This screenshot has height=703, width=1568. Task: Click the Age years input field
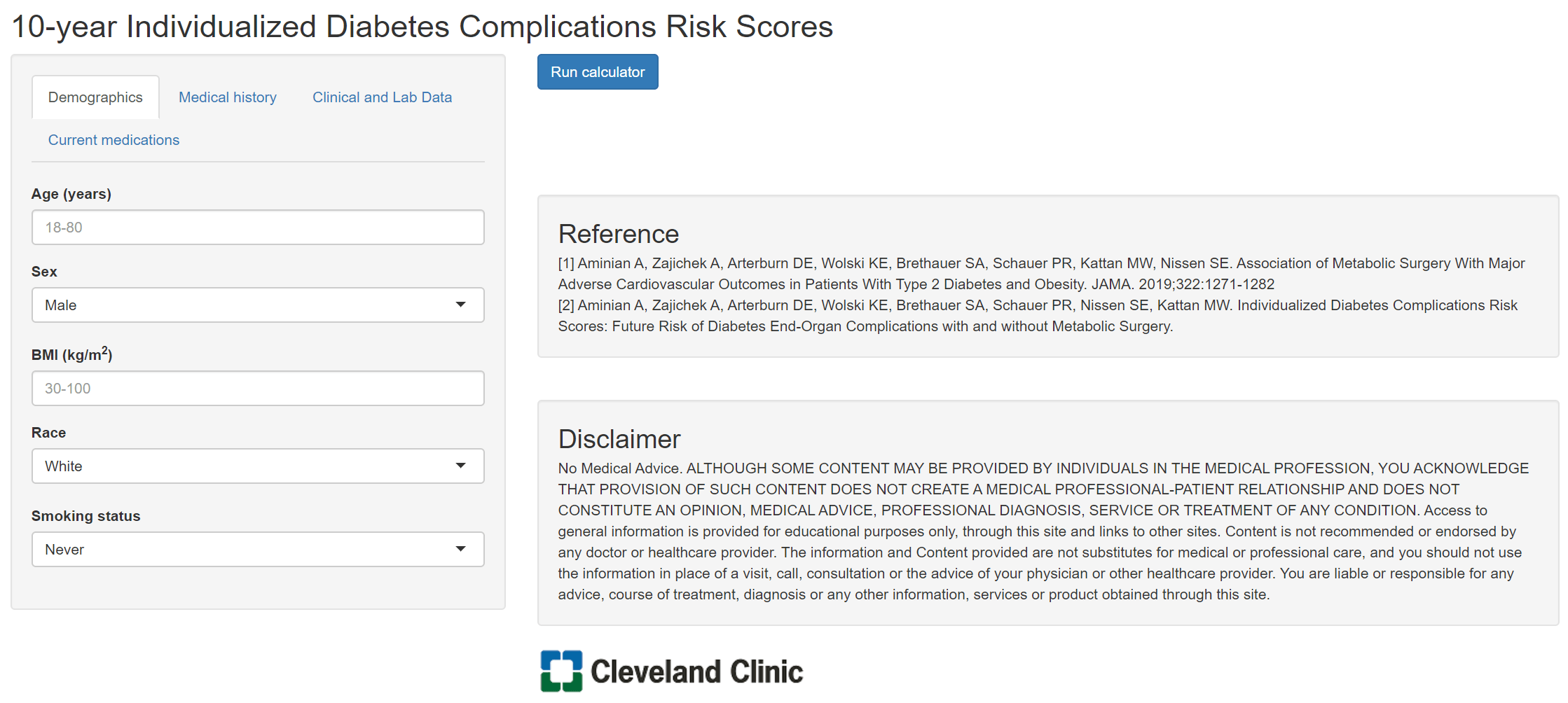click(x=258, y=228)
